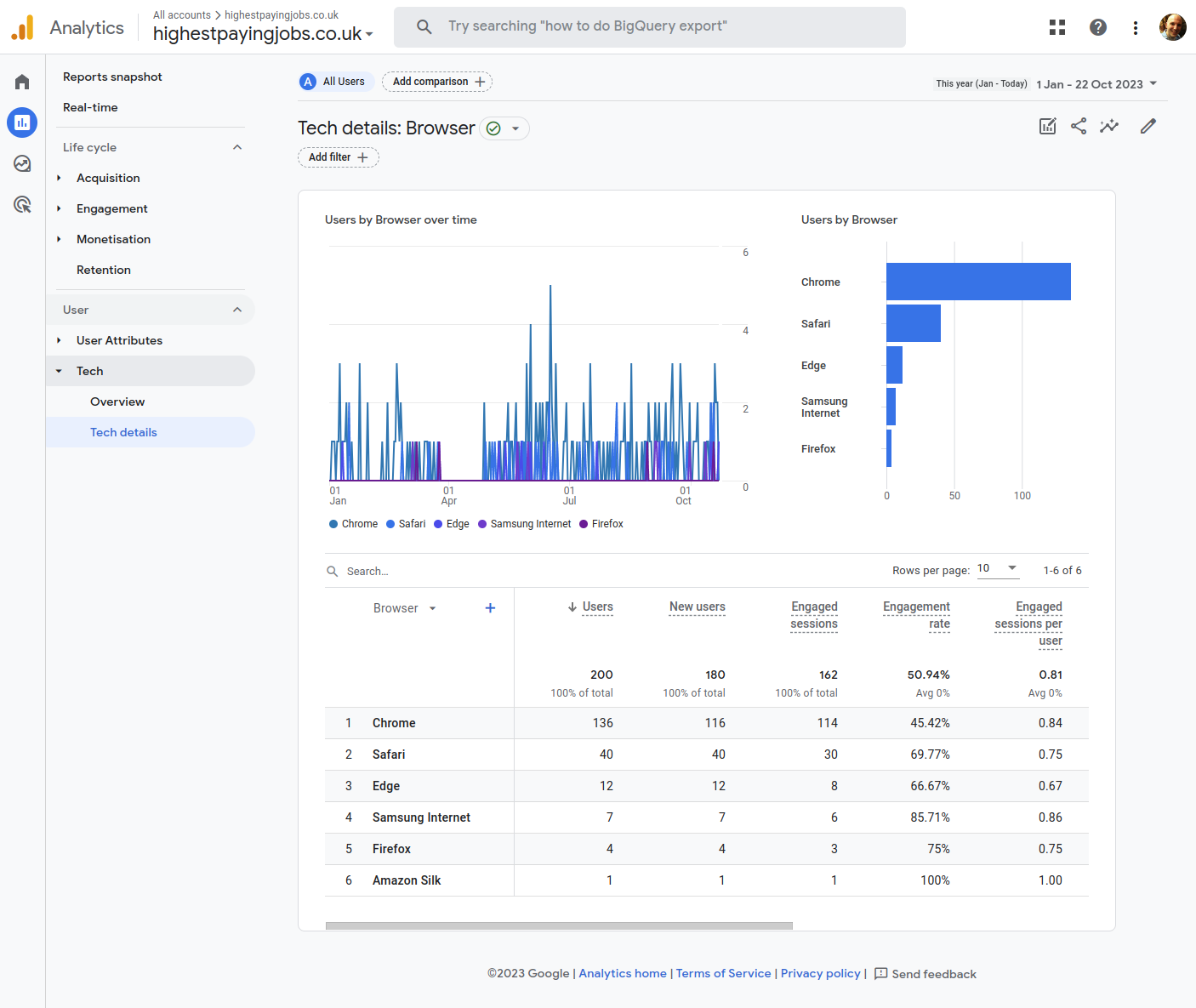This screenshot has height=1008, width=1196.
Task: Click the user profile avatar
Action: [x=1173, y=27]
